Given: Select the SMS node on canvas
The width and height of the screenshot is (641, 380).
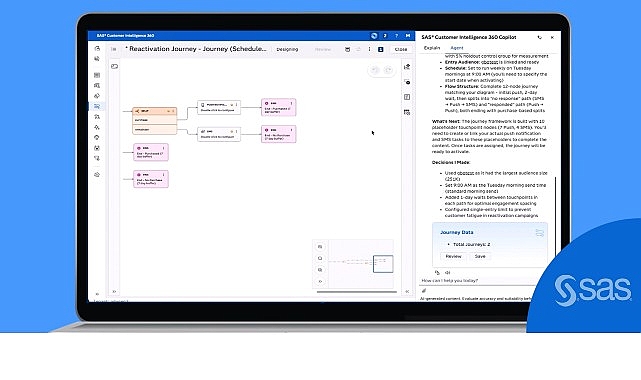Looking at the screenshot, I should (219, 134).
